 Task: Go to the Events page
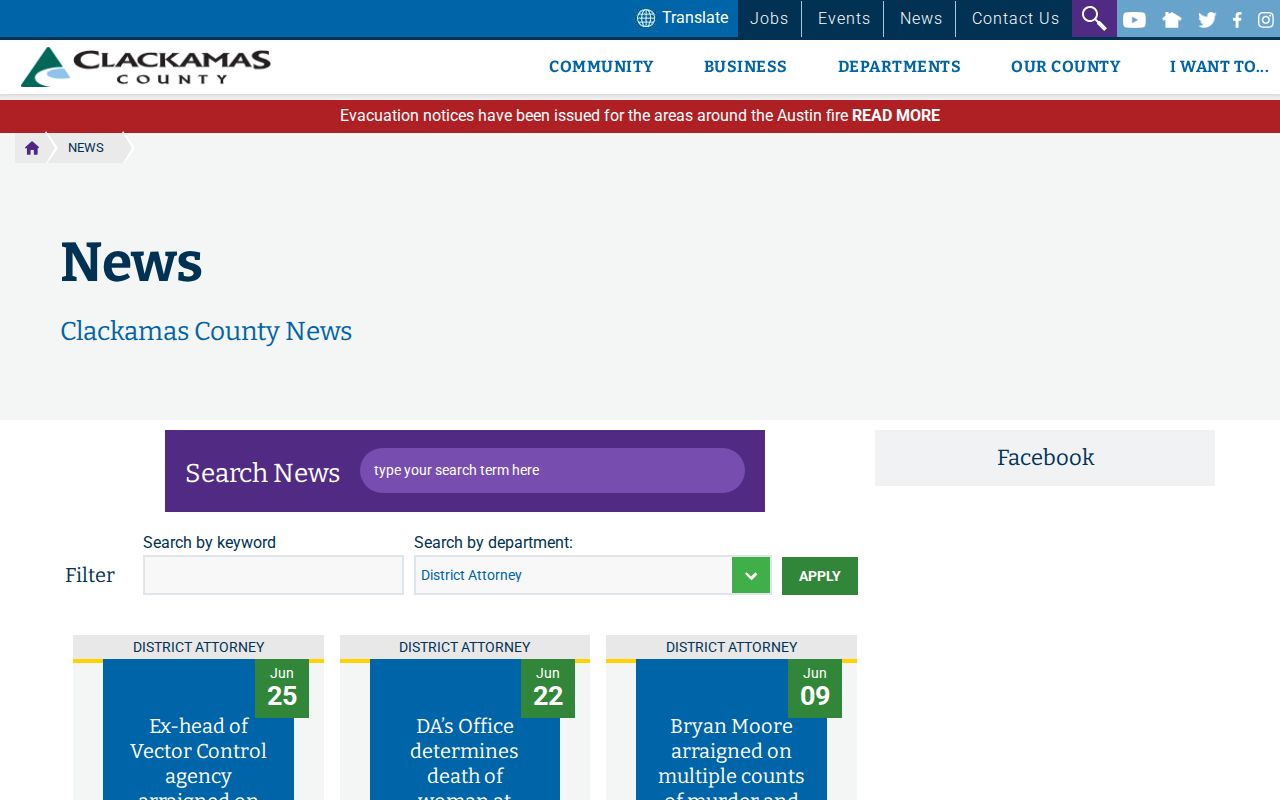844,18
